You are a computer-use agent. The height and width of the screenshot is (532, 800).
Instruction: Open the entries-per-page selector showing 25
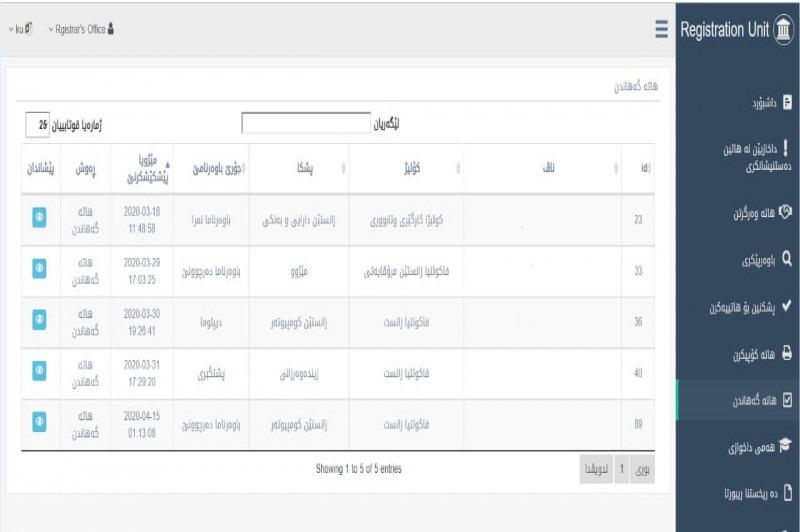(x=38, y=125)
